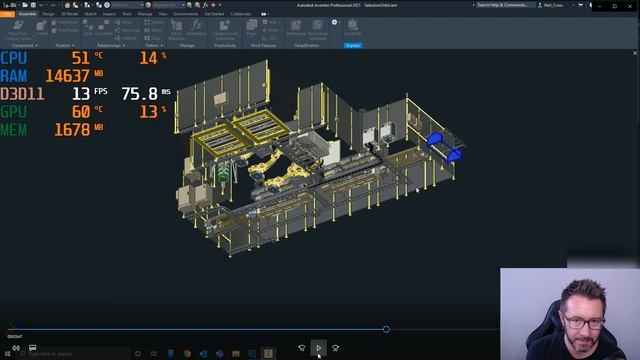
Task: Click the "0:03:47" video timestamp
Action: click(15, 336)
